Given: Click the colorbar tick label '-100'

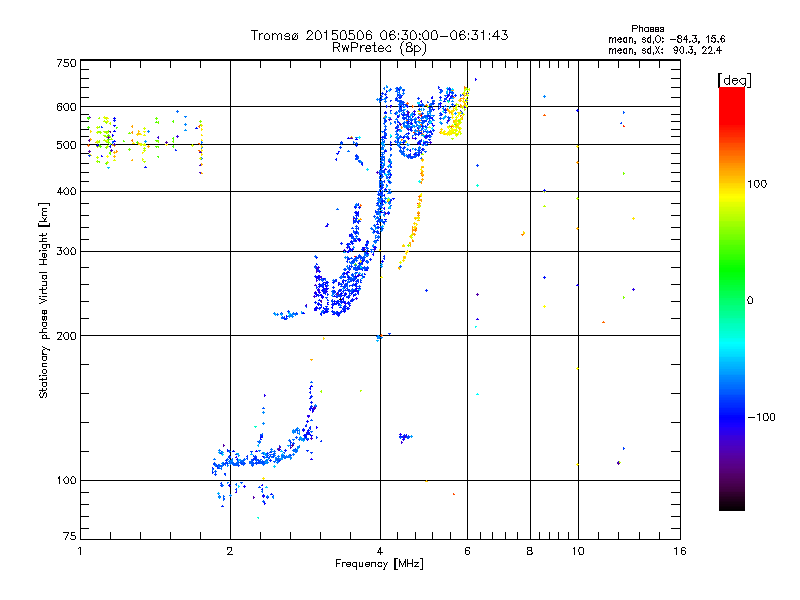Looking at the screenshot, I should click(x=761, y=417).
